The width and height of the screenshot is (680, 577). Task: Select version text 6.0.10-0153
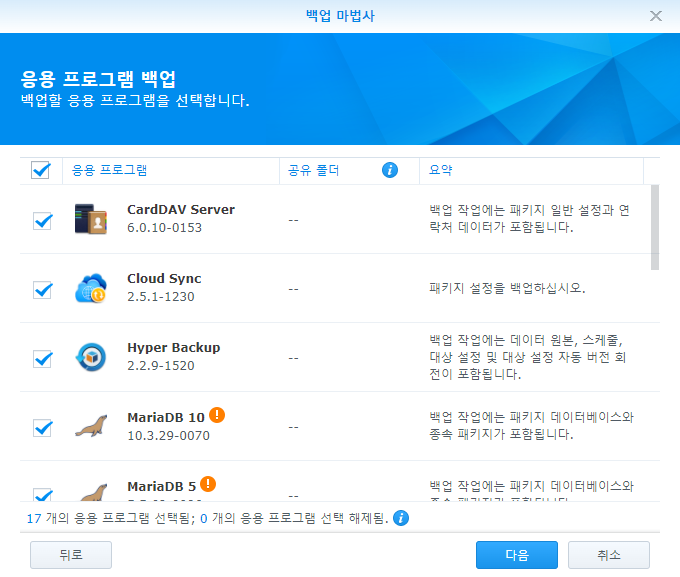coord(164,228)
